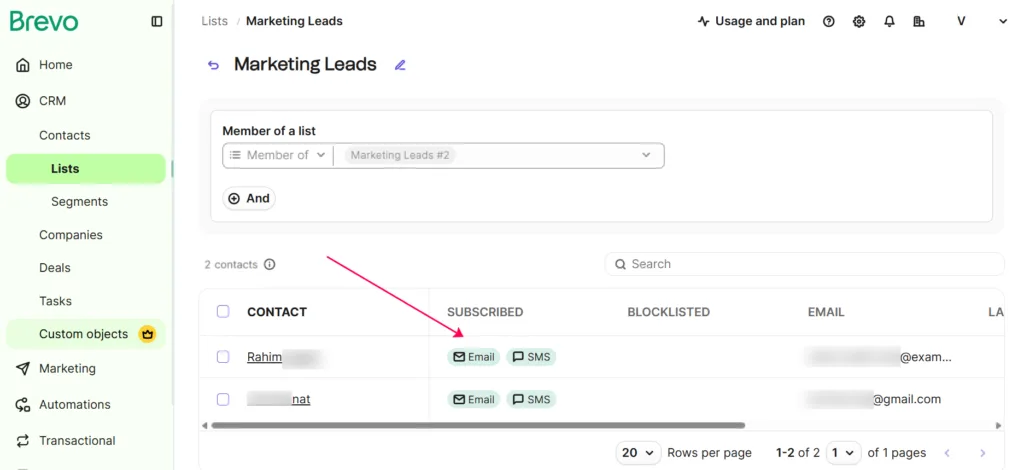The height and width of the screenshot is (470, 1024).
Task: Click the organization building icon
Action: click(x=919, y=22)
